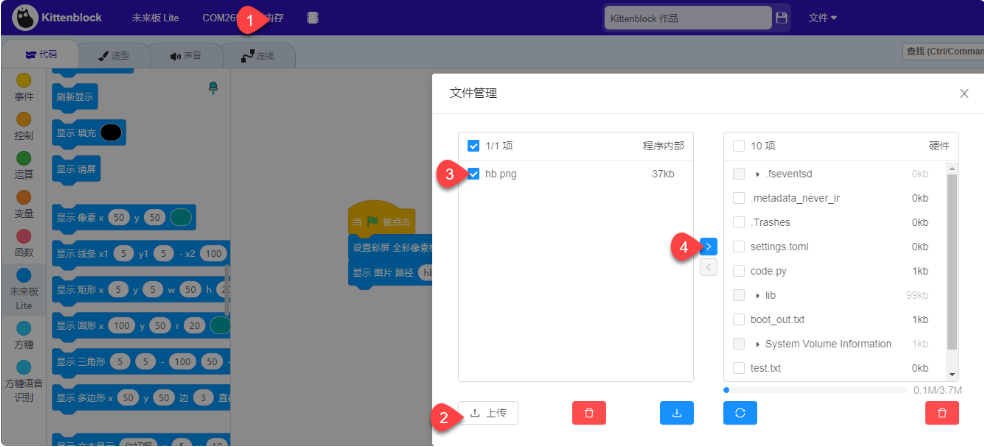Screen dimensions: 984x447
Task: Expand the System Volume Information folder
Action: 758,344
